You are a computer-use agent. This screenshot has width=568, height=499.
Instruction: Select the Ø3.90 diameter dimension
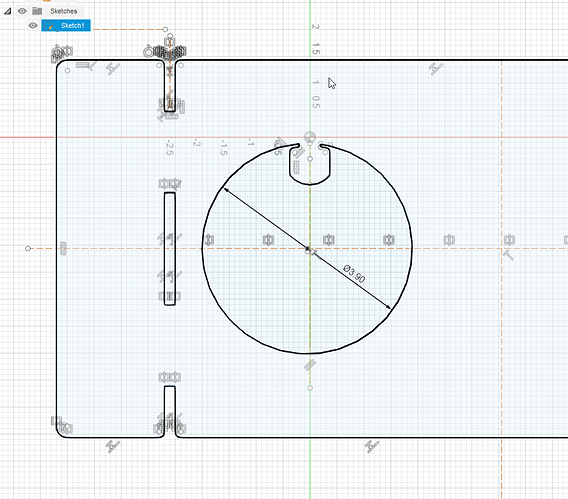tap(354, 274)
